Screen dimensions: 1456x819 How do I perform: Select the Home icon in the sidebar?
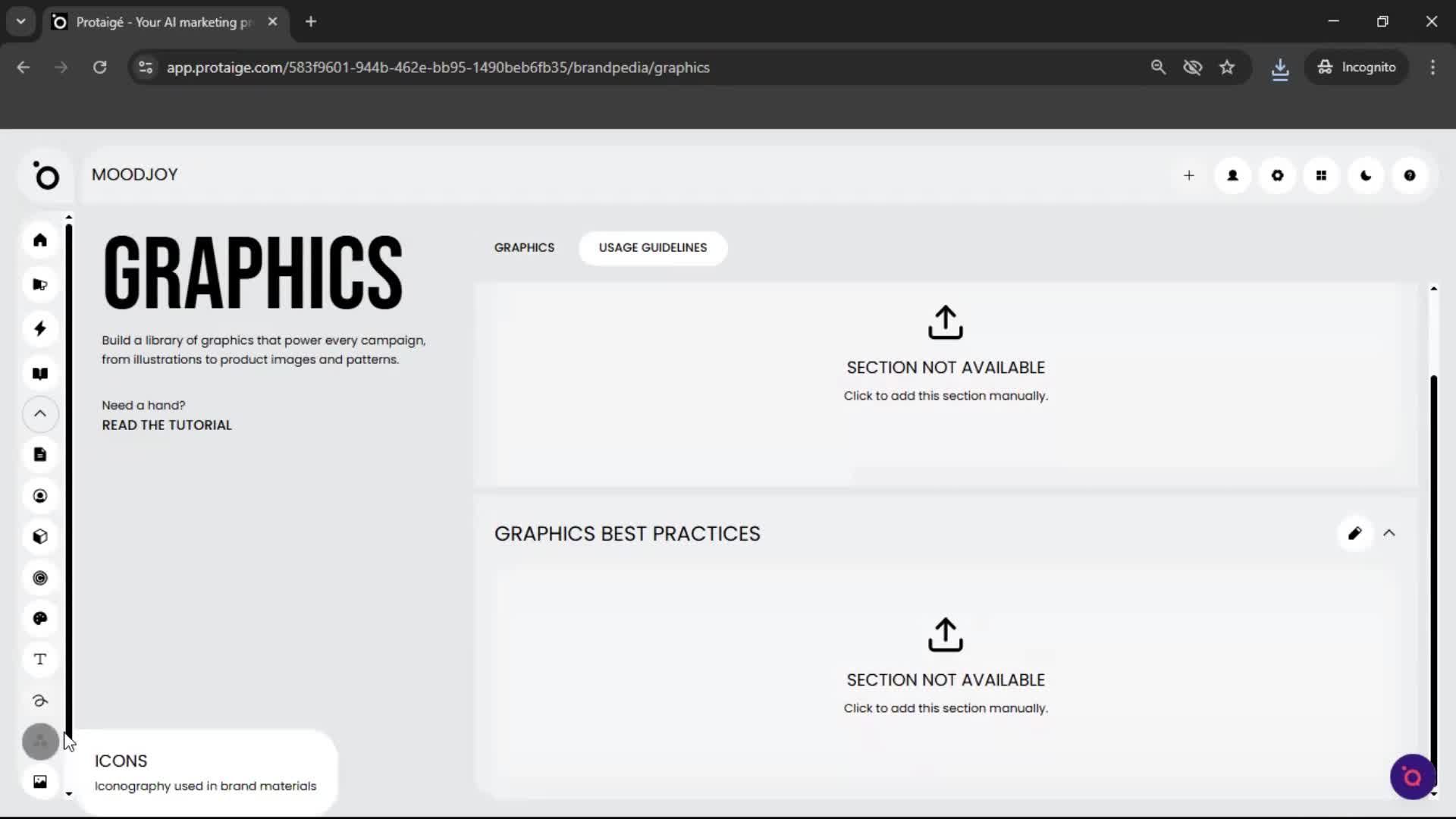point(39,240)
